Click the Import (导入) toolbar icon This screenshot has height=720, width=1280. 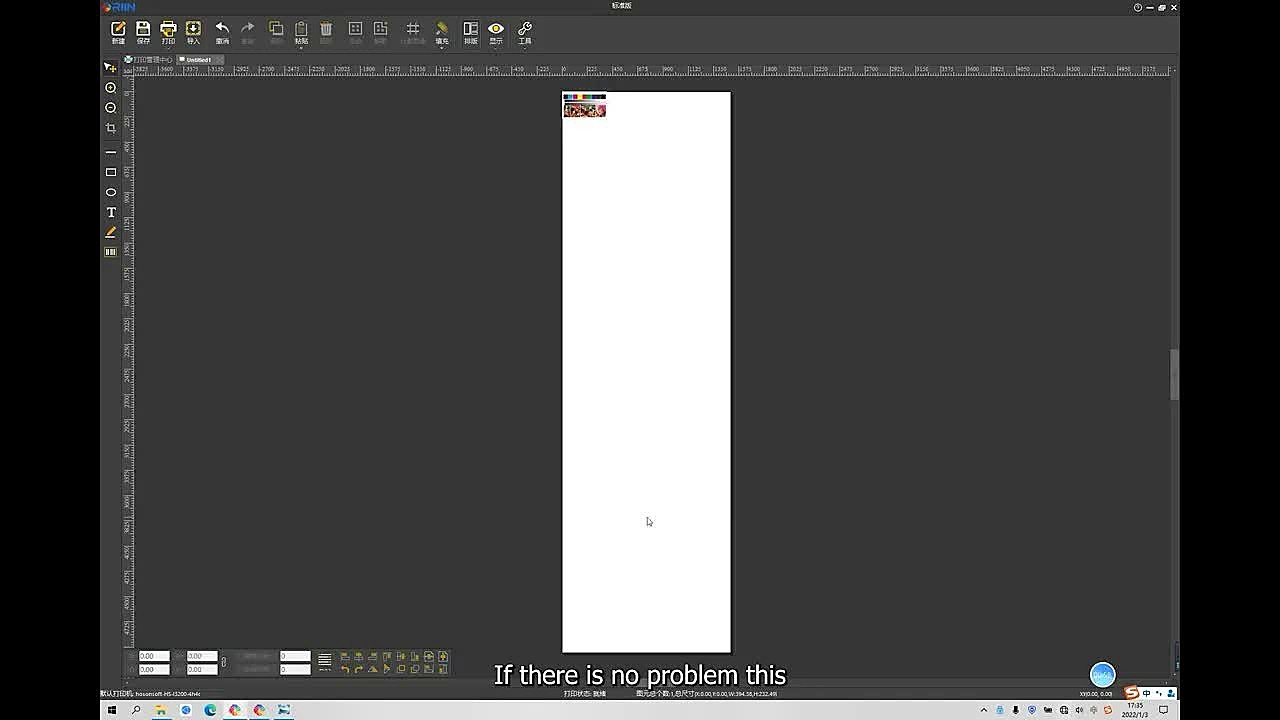pyautogui.click(x=193, y=32)
